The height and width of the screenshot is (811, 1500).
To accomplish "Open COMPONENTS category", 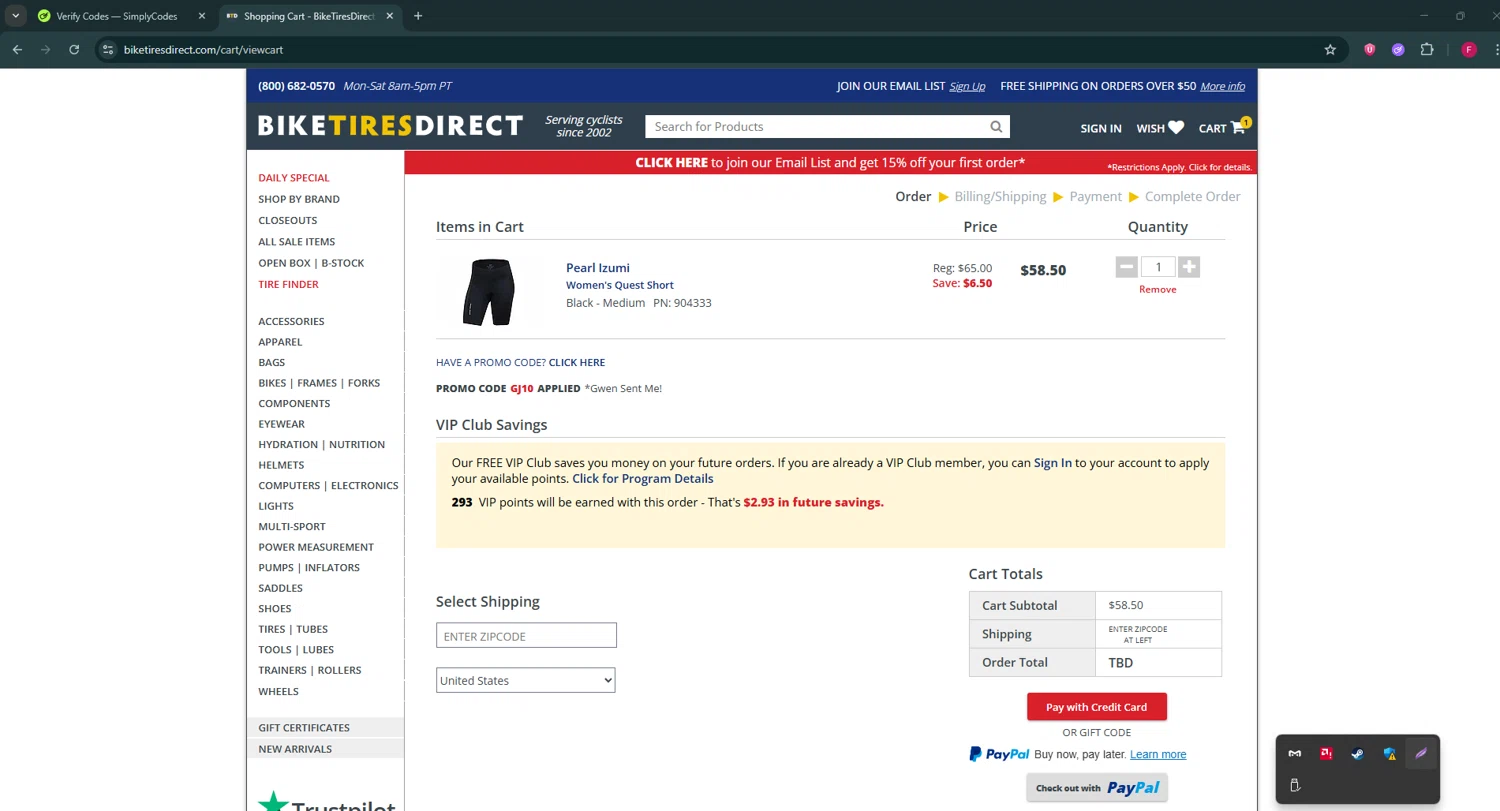I will click(294, 403).
